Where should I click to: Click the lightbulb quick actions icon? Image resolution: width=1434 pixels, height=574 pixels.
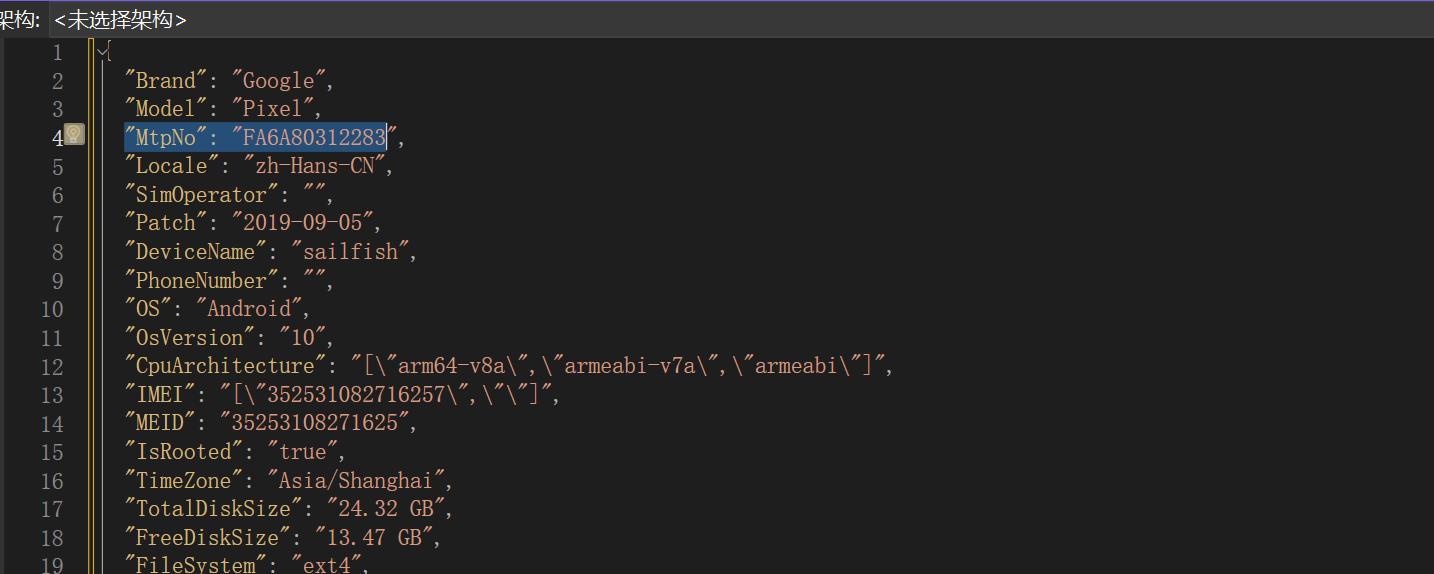click(75, 135)
